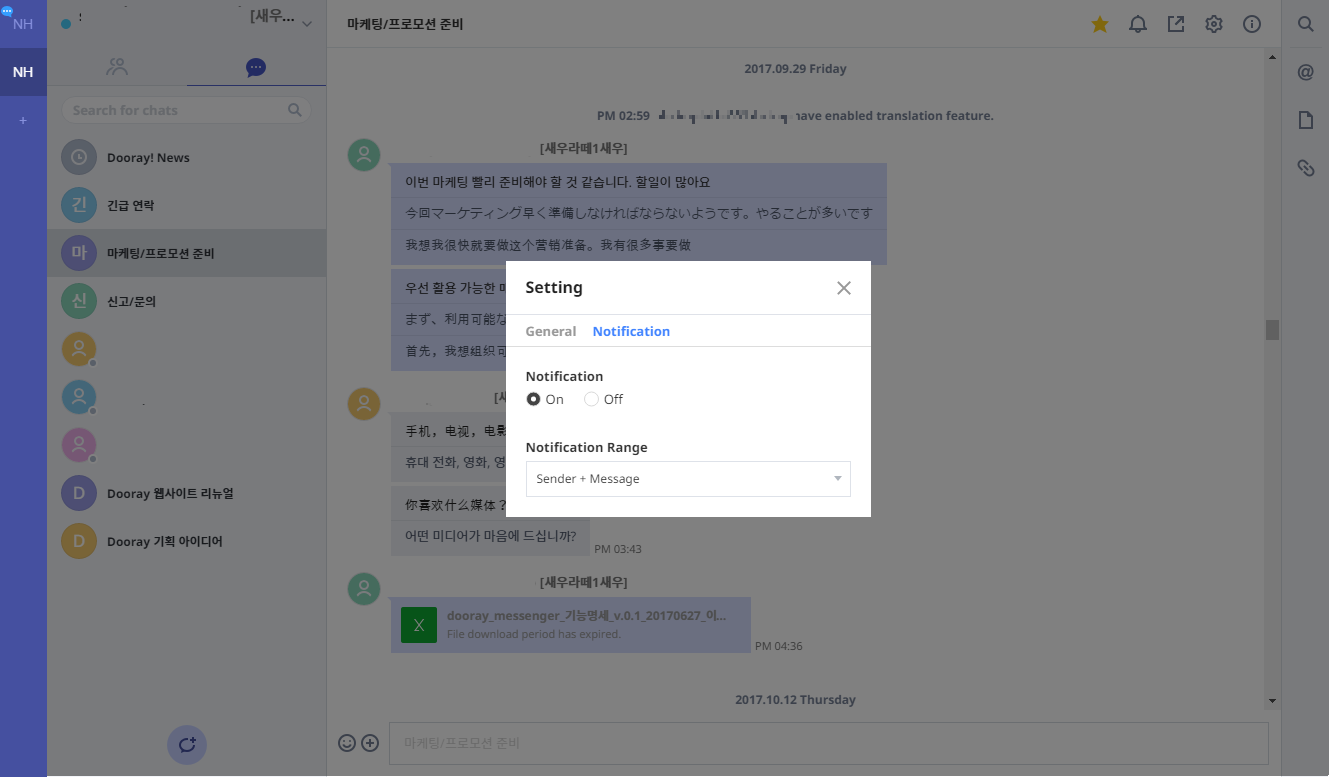Click green sender avatar of first message
Screen dimensions: 1329x777
[364, 155]
